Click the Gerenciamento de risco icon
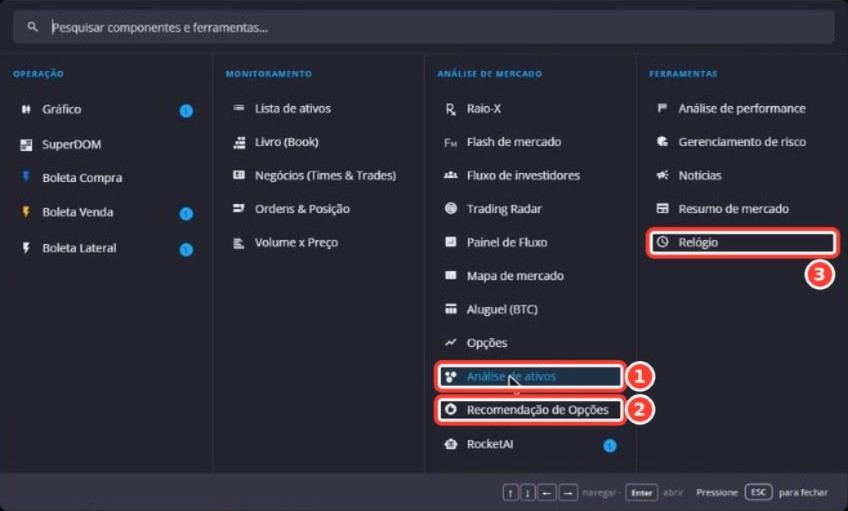 (x=662, y=141)
